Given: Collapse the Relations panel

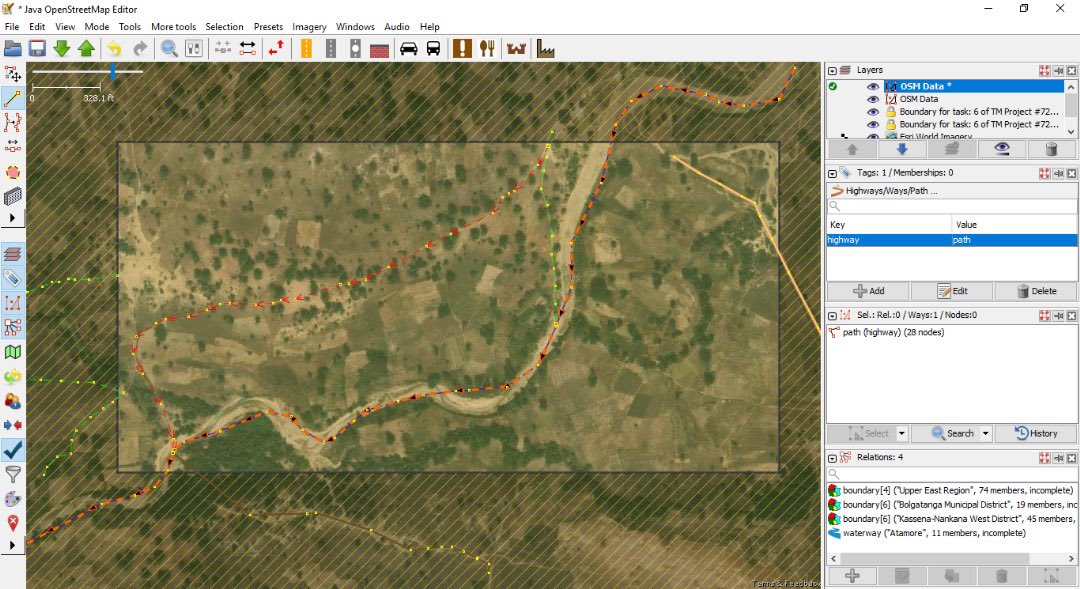Looking at the screenshot, I should click(x=832, y=457).
